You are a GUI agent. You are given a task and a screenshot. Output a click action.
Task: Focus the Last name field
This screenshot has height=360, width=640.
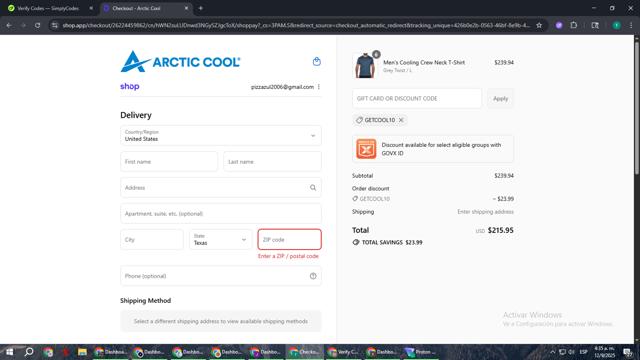[272, 162]
